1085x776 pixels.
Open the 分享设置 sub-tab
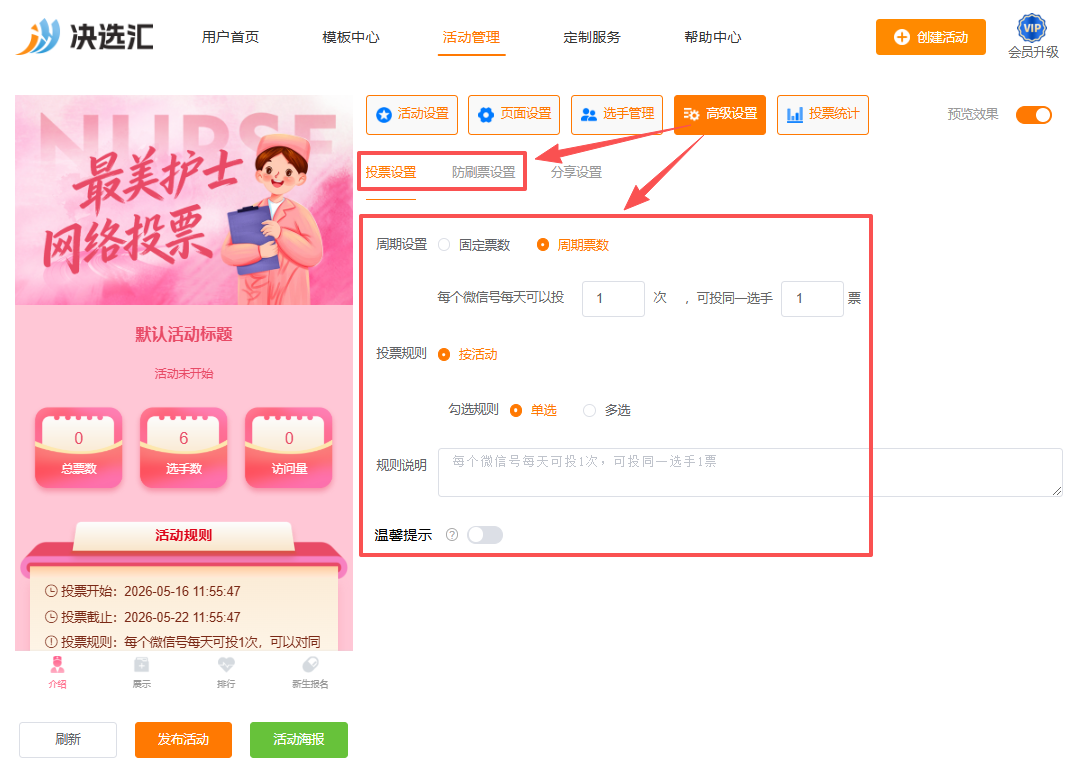coord(576,172)
